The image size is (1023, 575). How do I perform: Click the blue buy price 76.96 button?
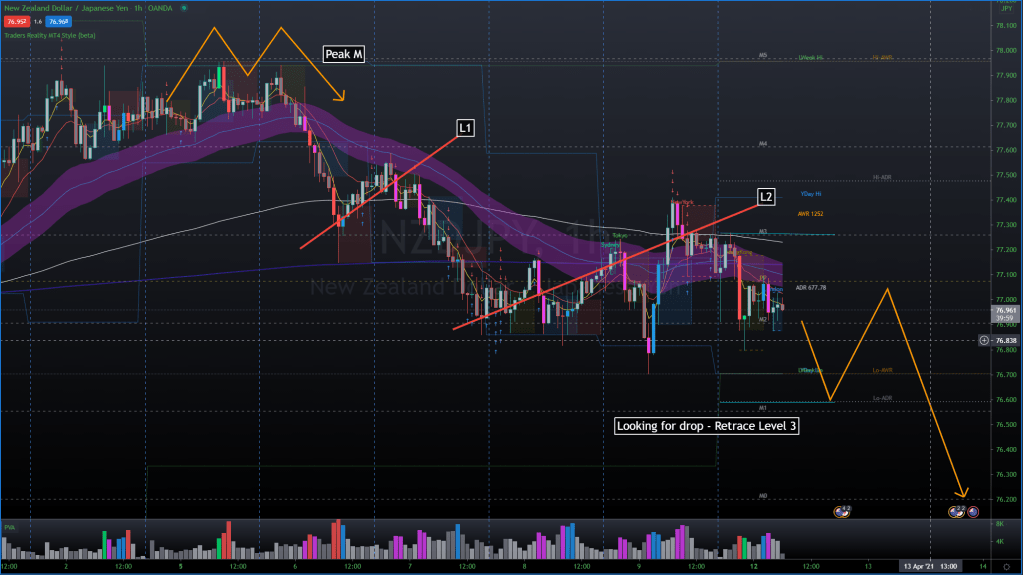tap(58, 19)
